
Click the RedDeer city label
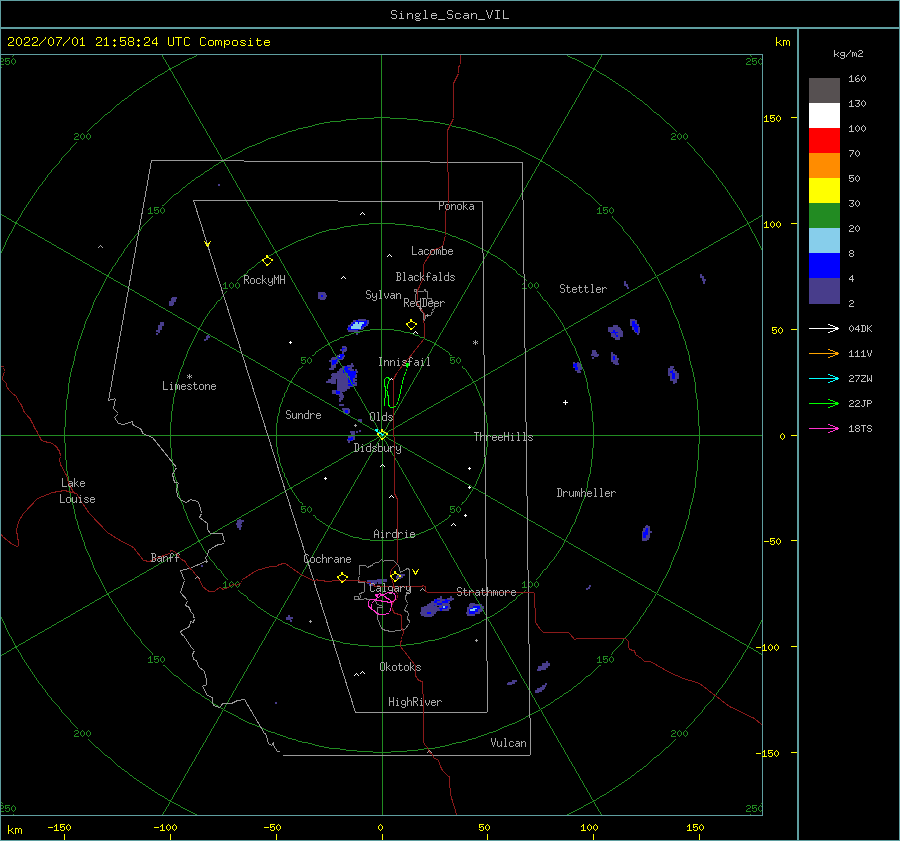[424, 303]
